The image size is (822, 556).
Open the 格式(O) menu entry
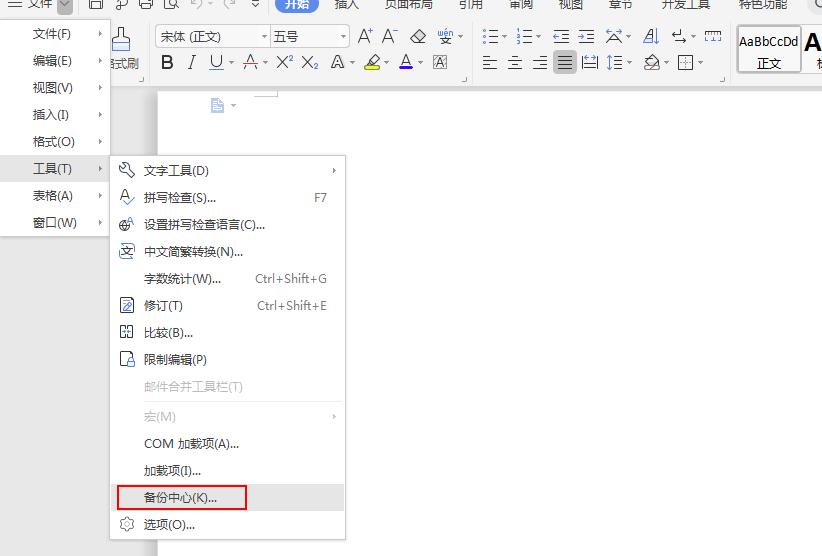[x=55, y=142]
